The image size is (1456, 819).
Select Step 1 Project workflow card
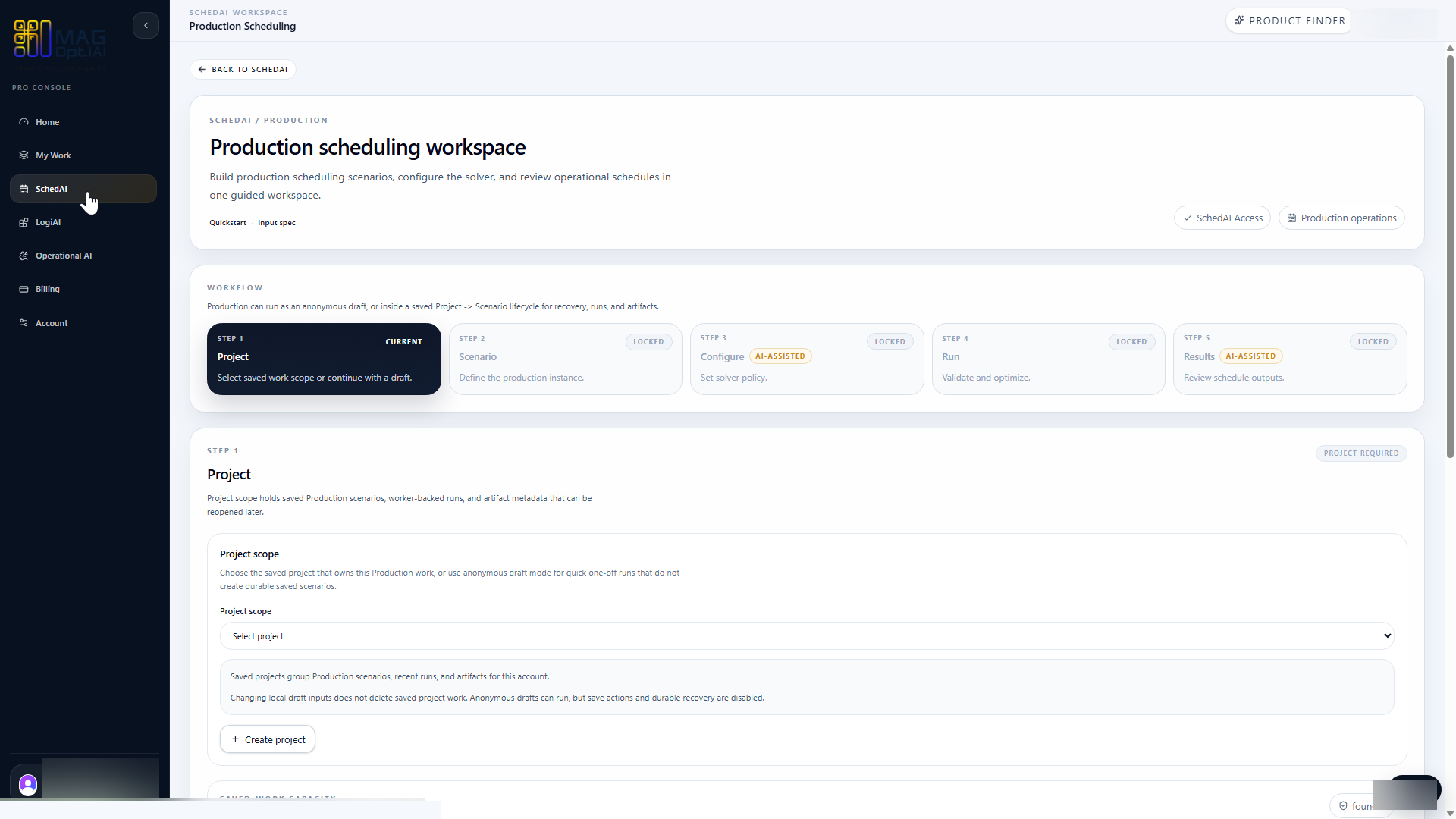point(324,359)
